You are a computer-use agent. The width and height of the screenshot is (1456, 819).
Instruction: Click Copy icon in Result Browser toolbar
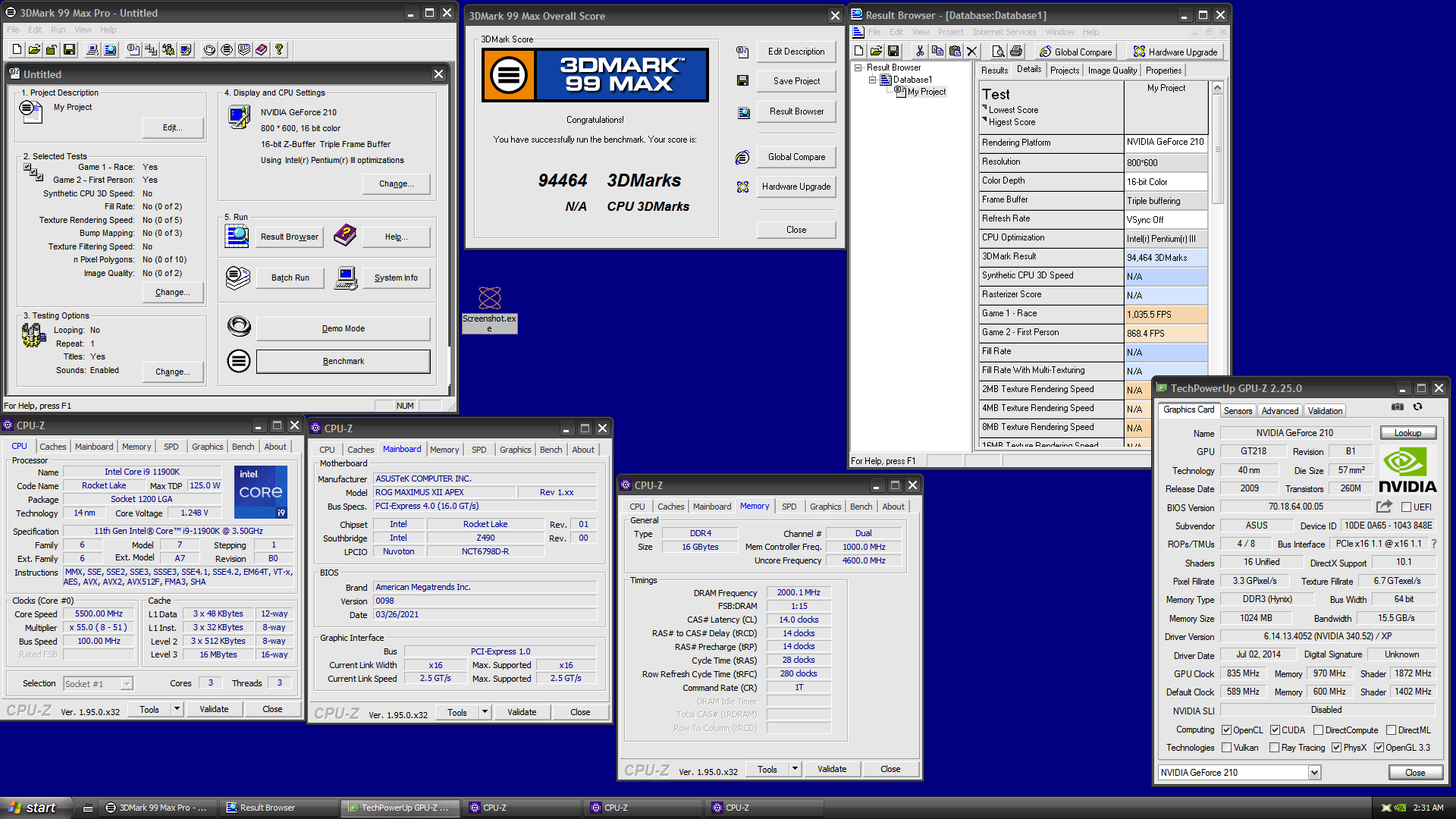click(937, 52)
